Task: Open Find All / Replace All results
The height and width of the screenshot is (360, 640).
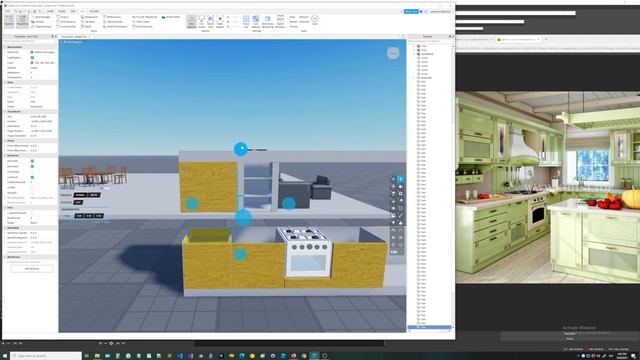Action: click(x=145, y=17)
